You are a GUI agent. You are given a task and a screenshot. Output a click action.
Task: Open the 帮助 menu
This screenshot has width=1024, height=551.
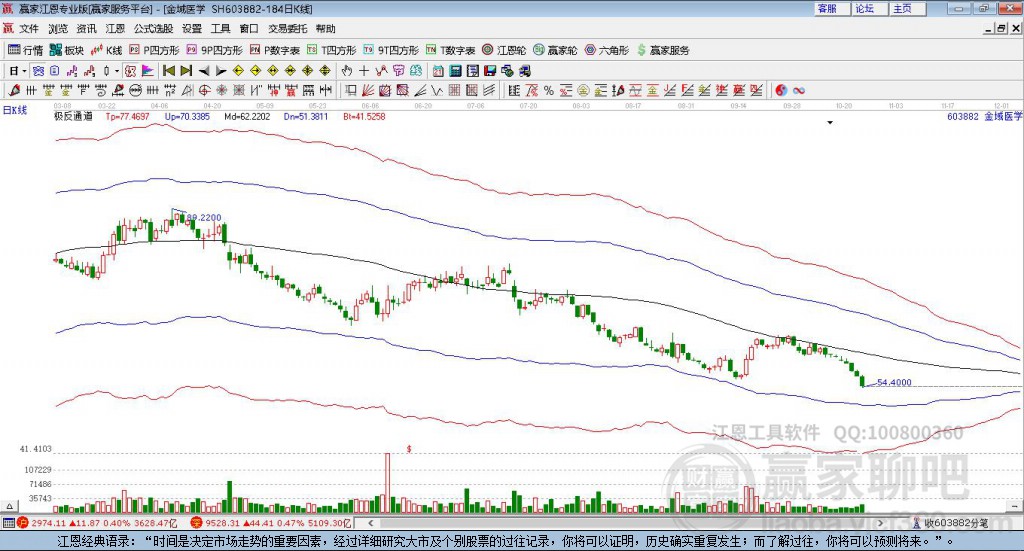325,29
